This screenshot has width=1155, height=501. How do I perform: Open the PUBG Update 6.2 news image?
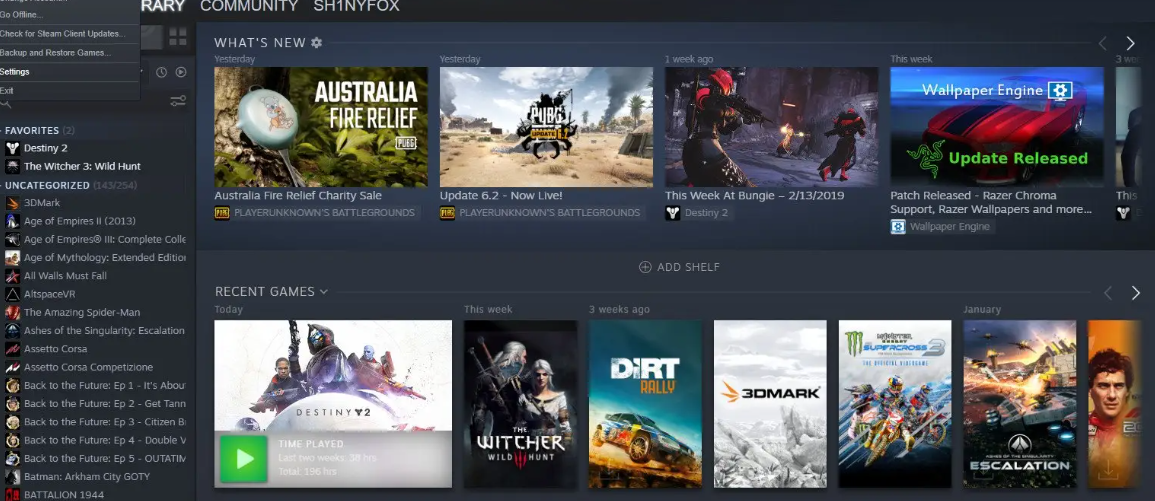tap(546, 127)
